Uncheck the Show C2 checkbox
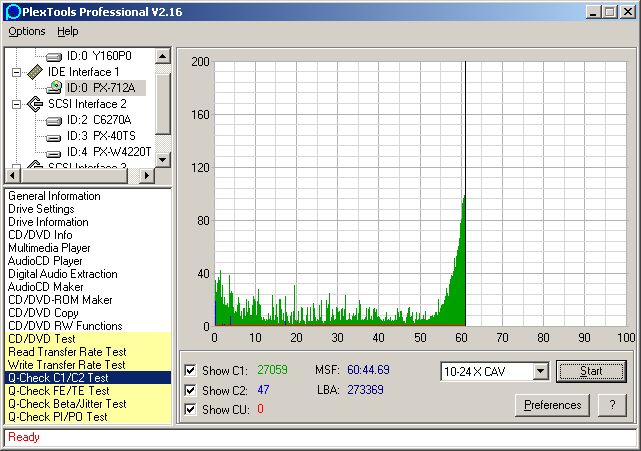The width and height of the screenshot is (641, 451). click(x=190, y=390)
